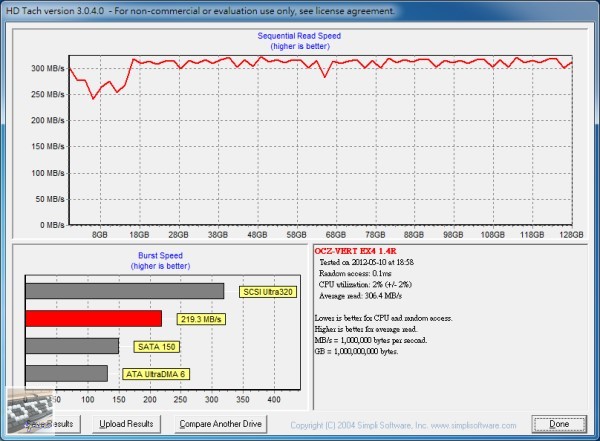
Task: Click the burst axis value 400
Action: pos(274,400)
